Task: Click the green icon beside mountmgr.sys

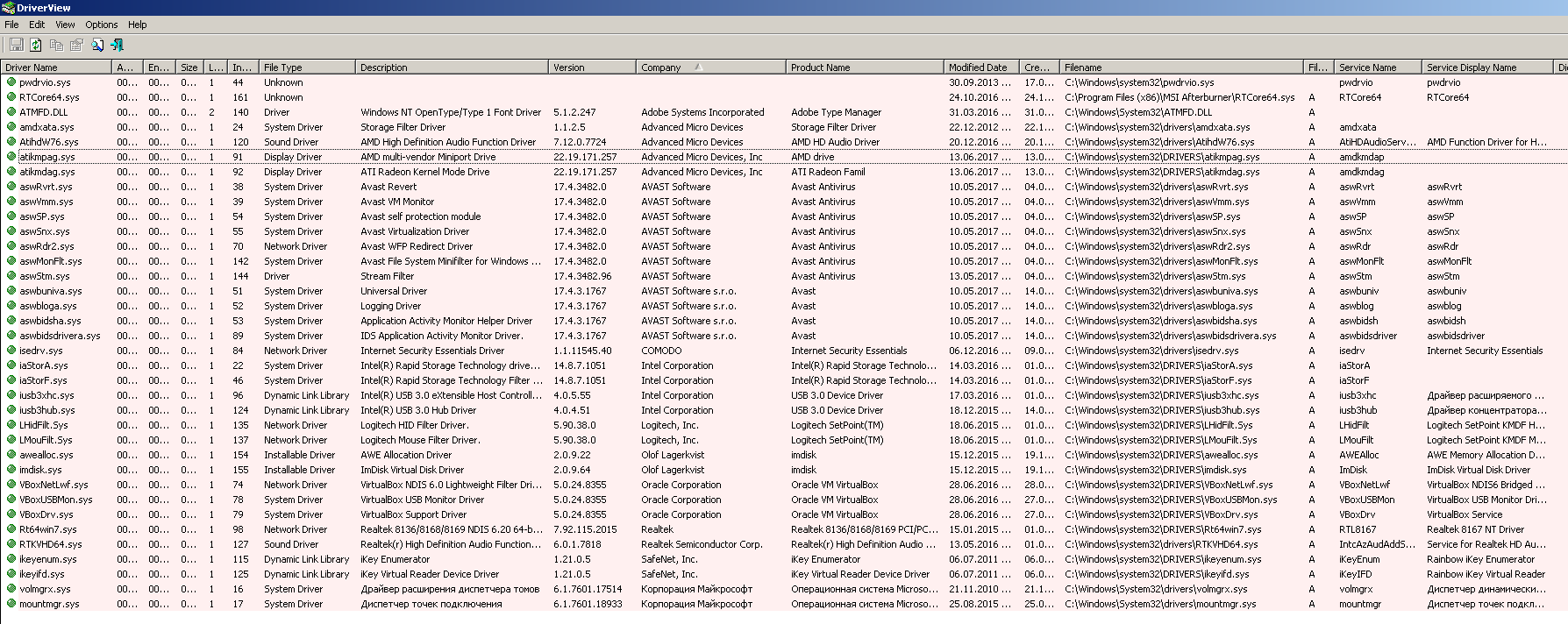Action: tap(11, 604)
